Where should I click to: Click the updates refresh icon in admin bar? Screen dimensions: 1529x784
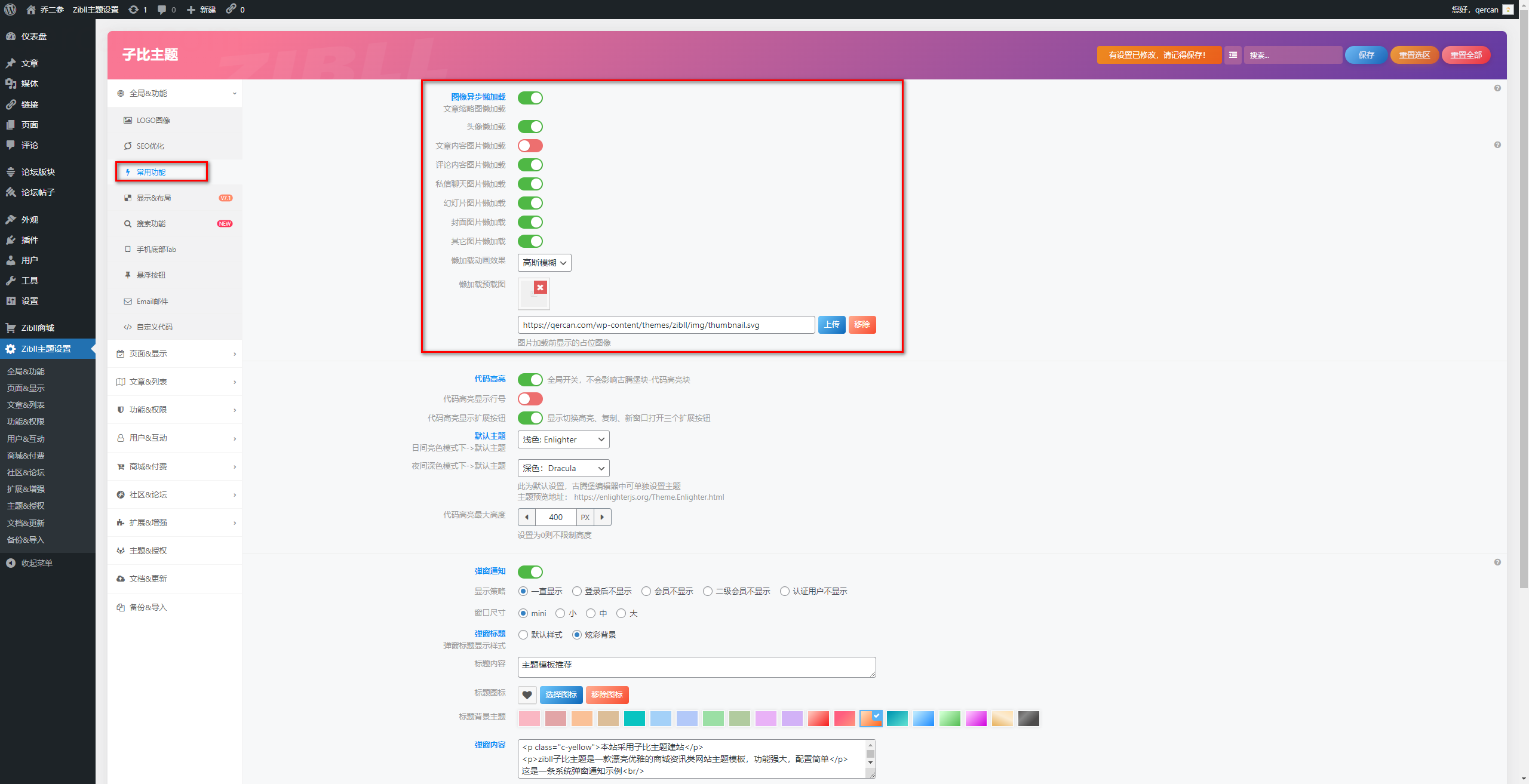pos(133,10)
